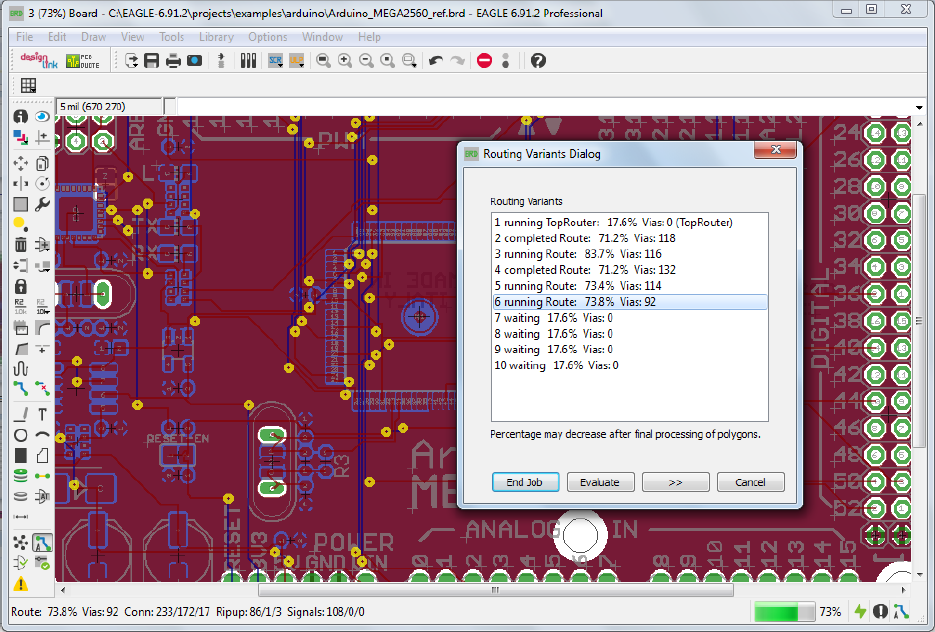Select the Copy tool

point(42,163)
